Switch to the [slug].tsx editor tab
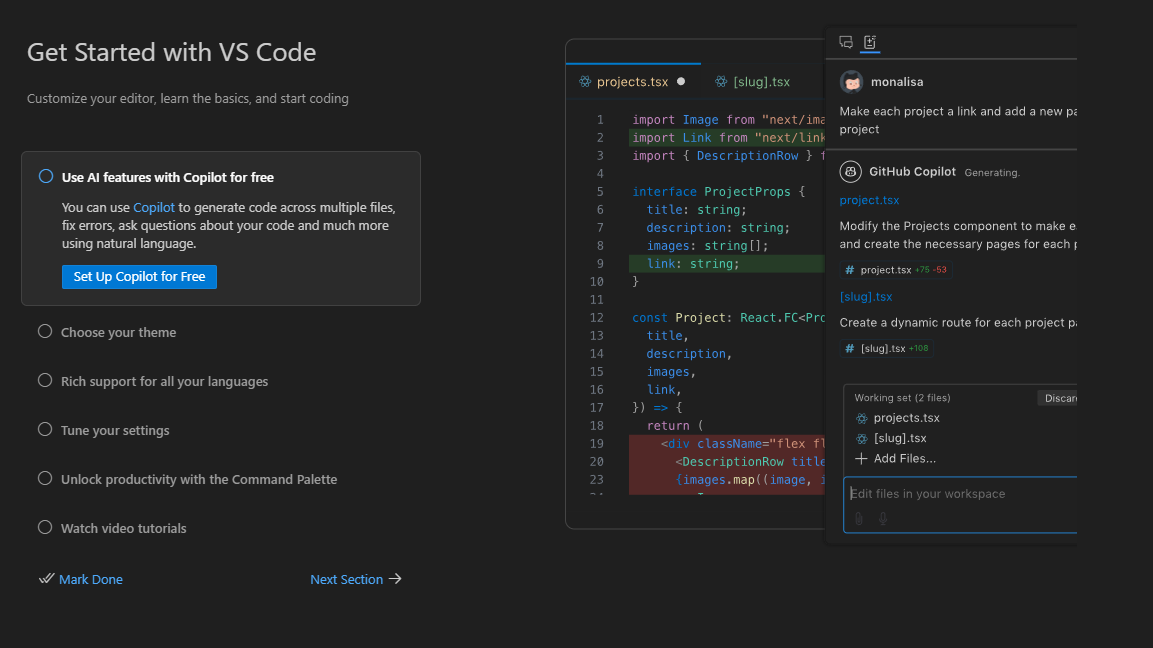Viewport: 1153px width, 648px height. 760,82
